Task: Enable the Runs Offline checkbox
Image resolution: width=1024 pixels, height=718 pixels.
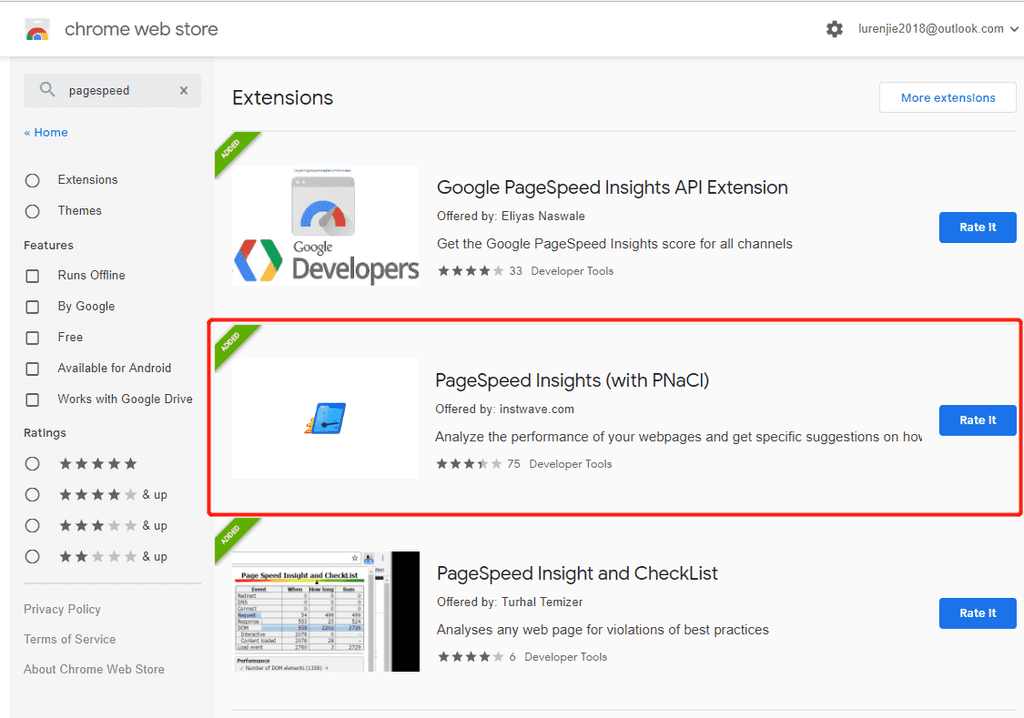Action: 33,276
